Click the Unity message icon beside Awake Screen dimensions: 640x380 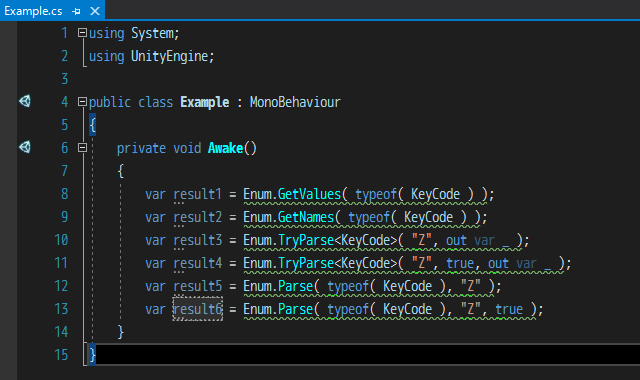[x=25, y=147]
